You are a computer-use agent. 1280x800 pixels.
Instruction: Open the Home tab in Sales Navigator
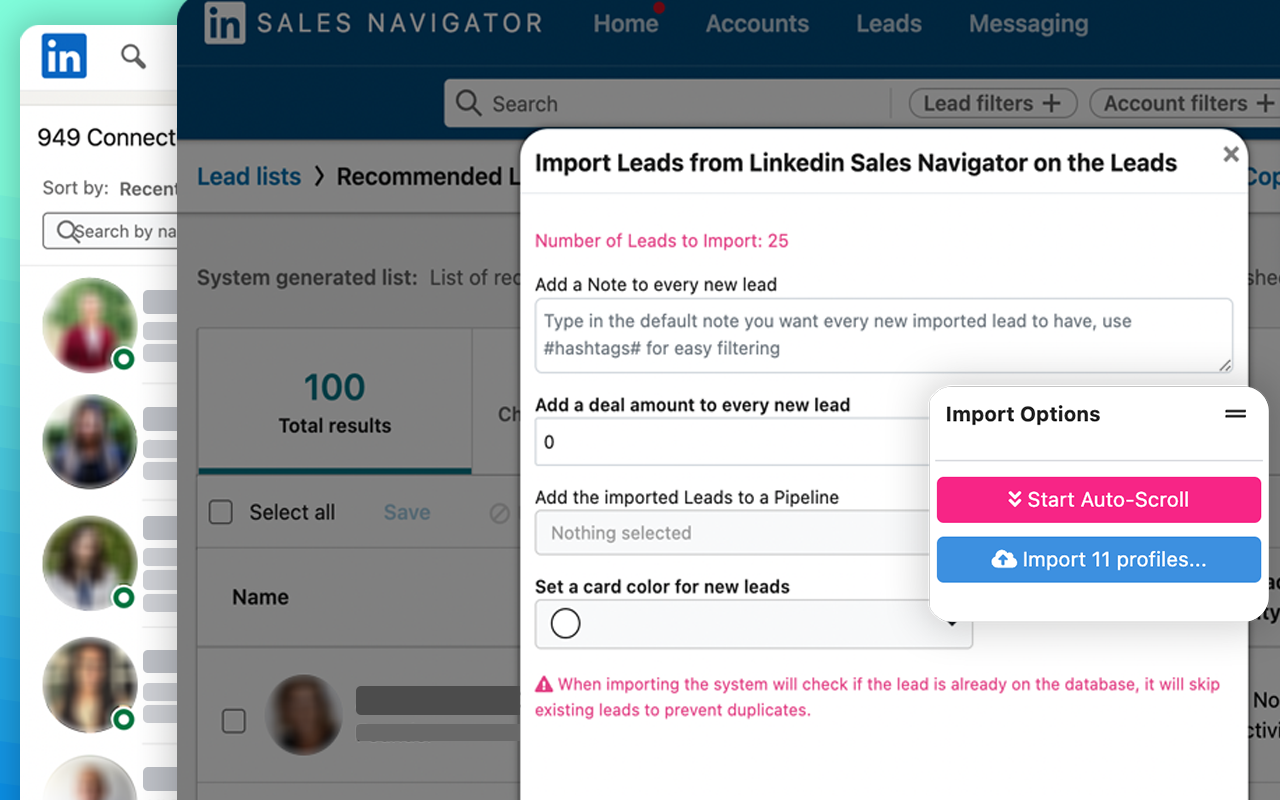[x=625, y=24]
